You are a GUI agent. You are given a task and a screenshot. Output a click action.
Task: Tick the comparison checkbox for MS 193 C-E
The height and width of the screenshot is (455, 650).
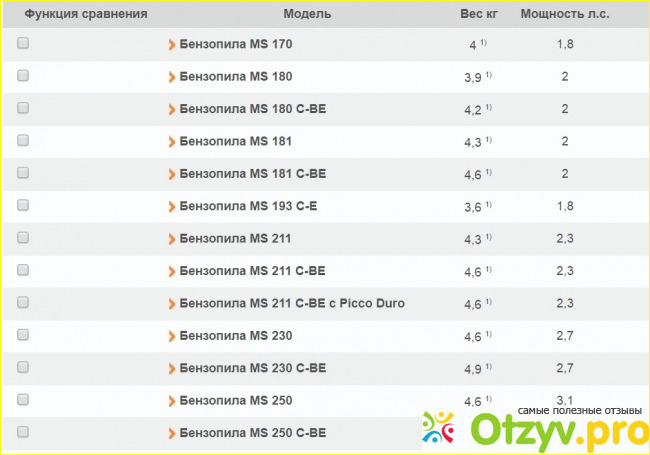coord(23,205)
